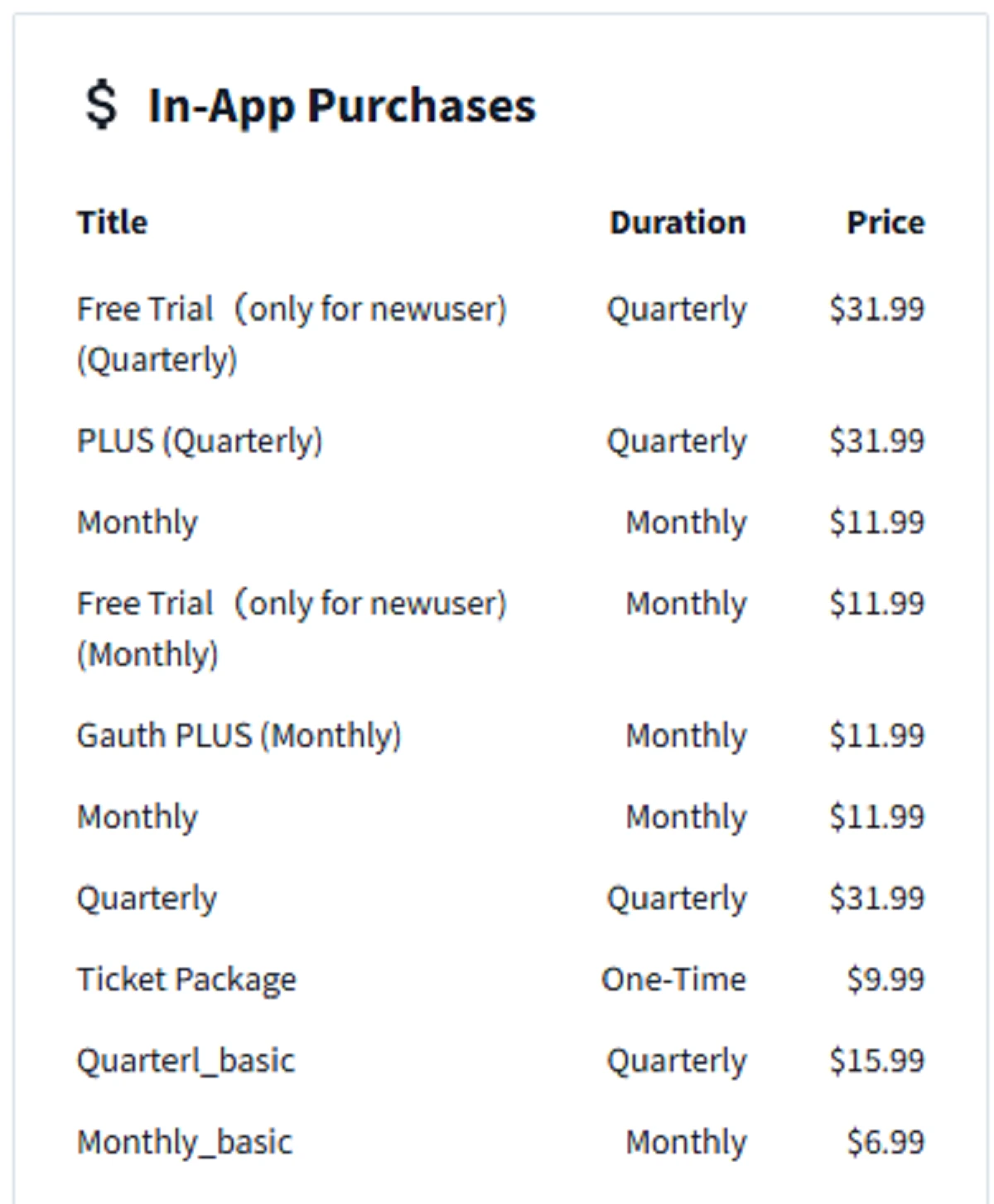Click the Free Trial (Monthly) row title
994x1204 pixels.
[x=292, y=628]
